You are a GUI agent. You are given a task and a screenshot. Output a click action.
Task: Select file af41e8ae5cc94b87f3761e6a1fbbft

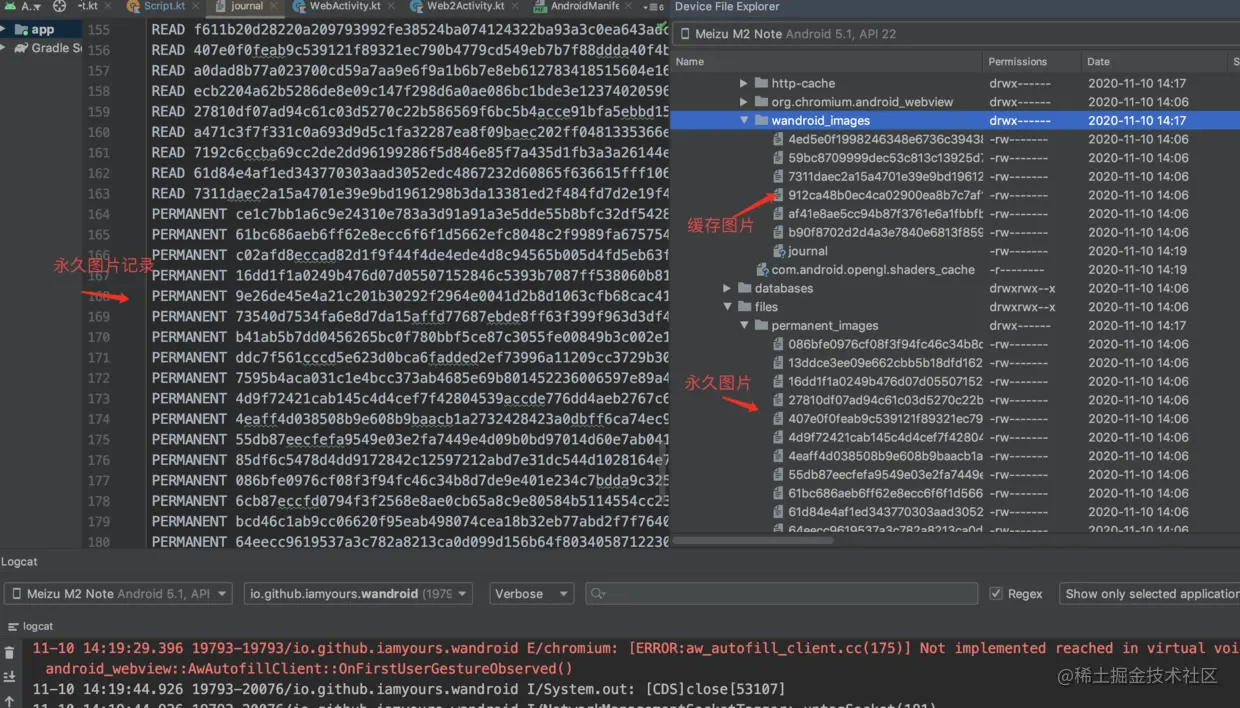pyautogui.click(x=885, y=214)
